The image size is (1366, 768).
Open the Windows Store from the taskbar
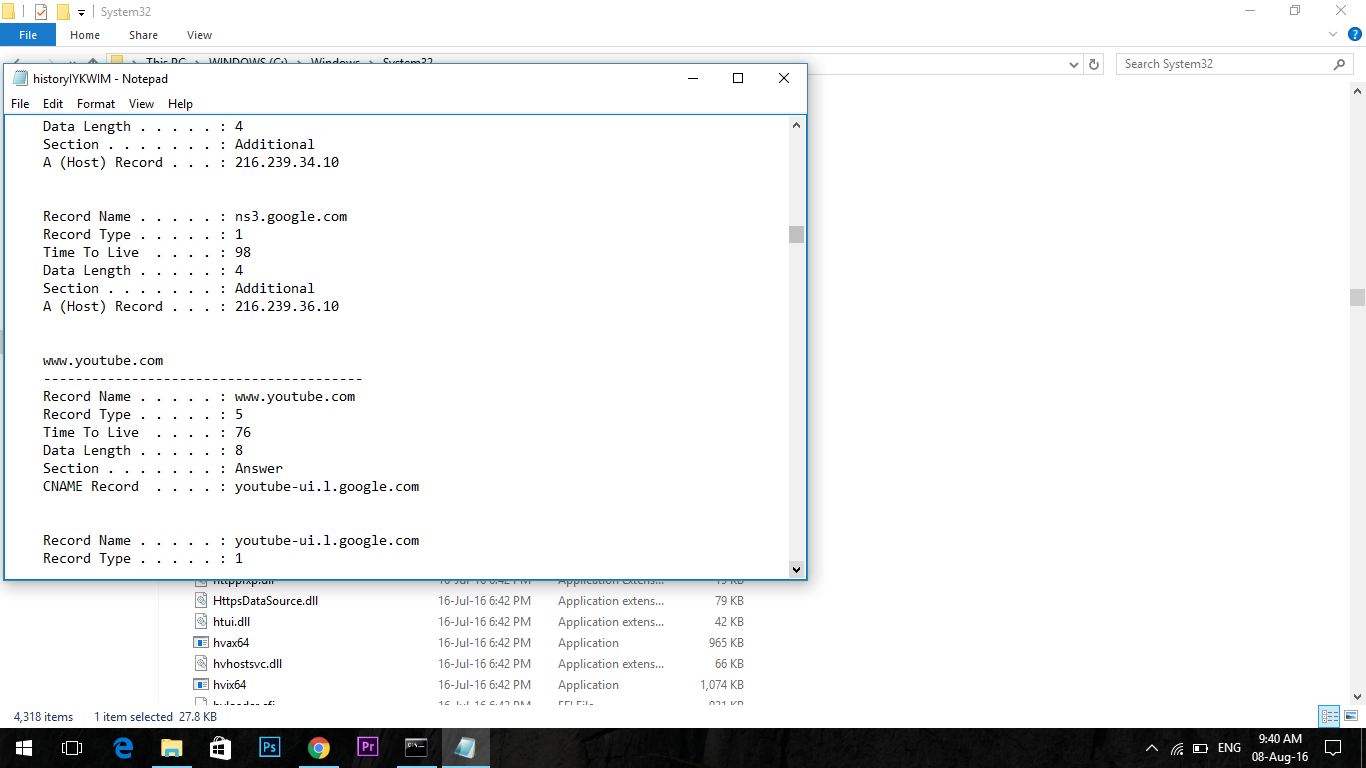[x=220, y=748]
